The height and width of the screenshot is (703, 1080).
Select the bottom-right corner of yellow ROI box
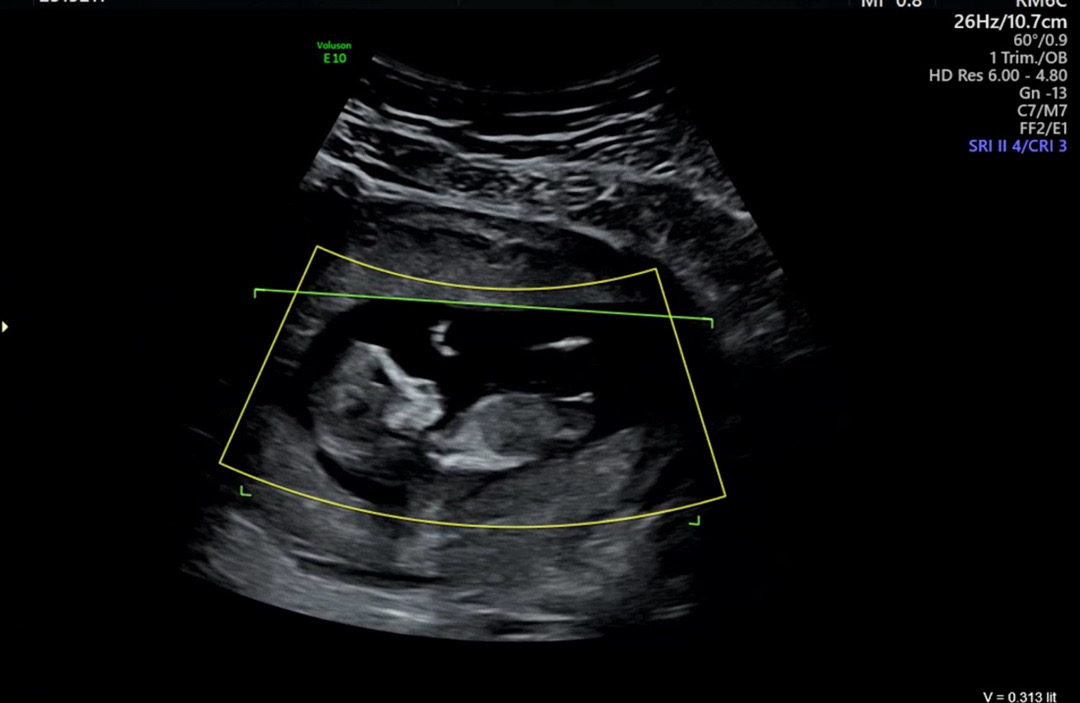click(x=725, y=496)
